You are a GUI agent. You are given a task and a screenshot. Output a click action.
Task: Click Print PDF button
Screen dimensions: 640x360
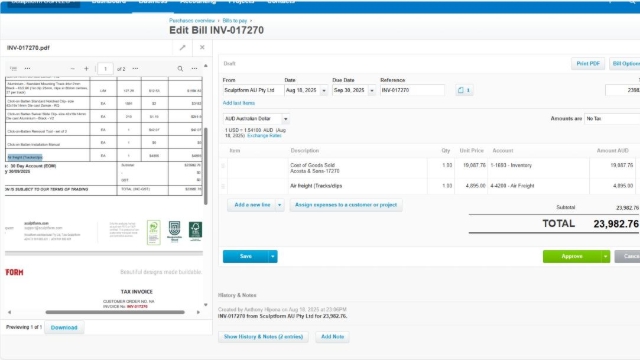point(588,64)
